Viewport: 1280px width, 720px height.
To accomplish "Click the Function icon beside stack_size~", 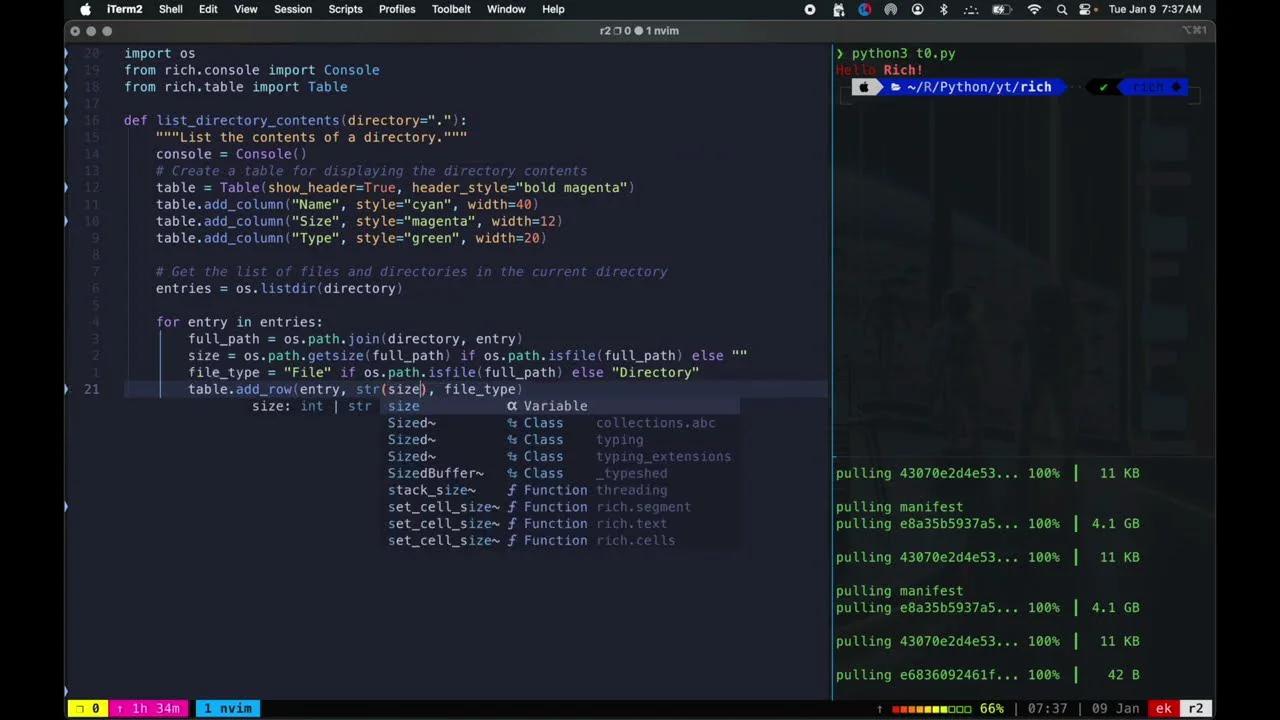I will [511, 490].
